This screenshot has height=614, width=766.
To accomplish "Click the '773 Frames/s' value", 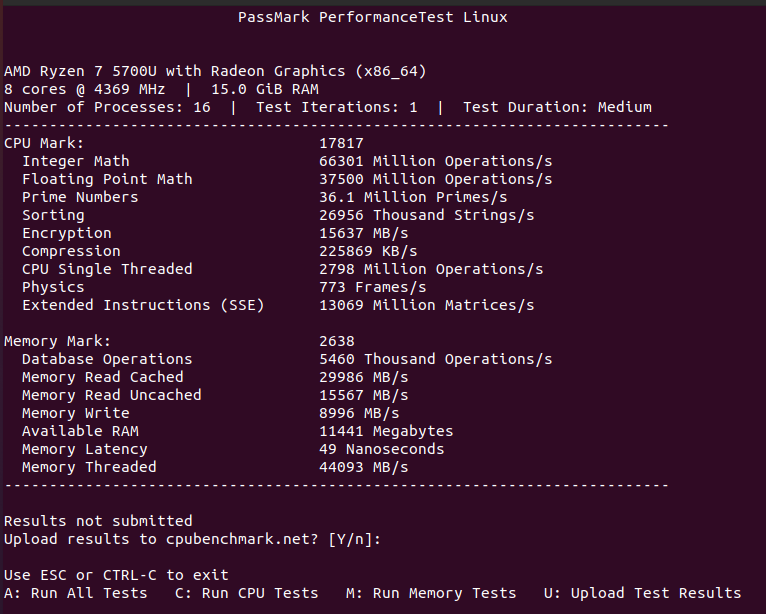I will pos(372,287).
